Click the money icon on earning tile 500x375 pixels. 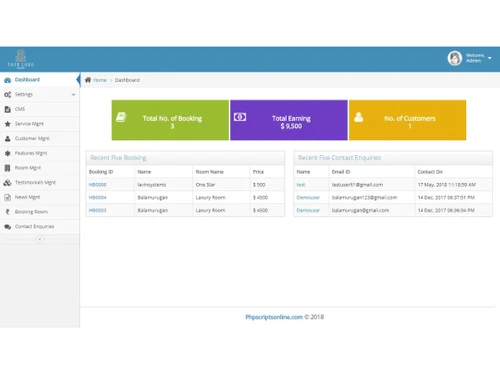pyautogui.click(x=240, y=117)
